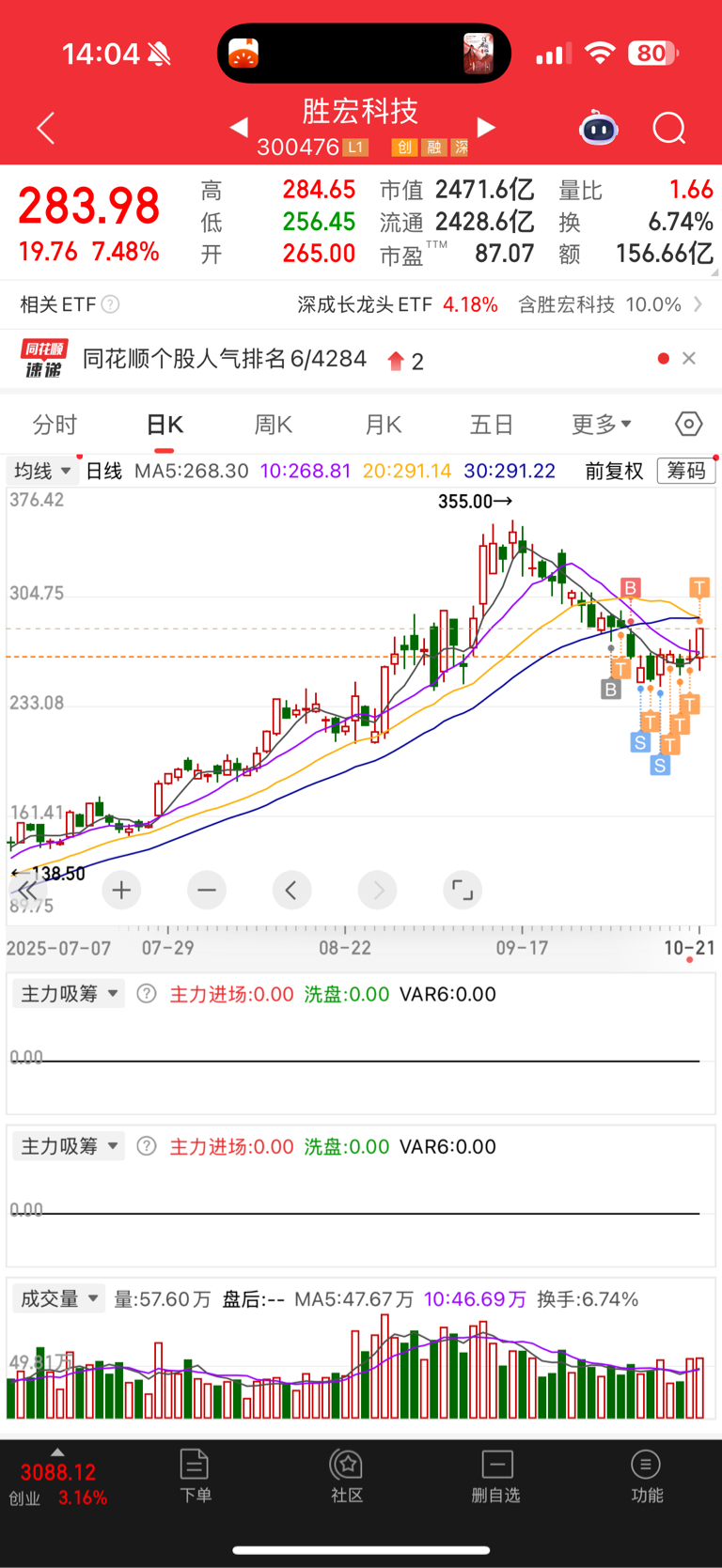Tap the 量:57.60万 volume readout
Screen dimensions: 722x1568
[x=162, y=1299]
